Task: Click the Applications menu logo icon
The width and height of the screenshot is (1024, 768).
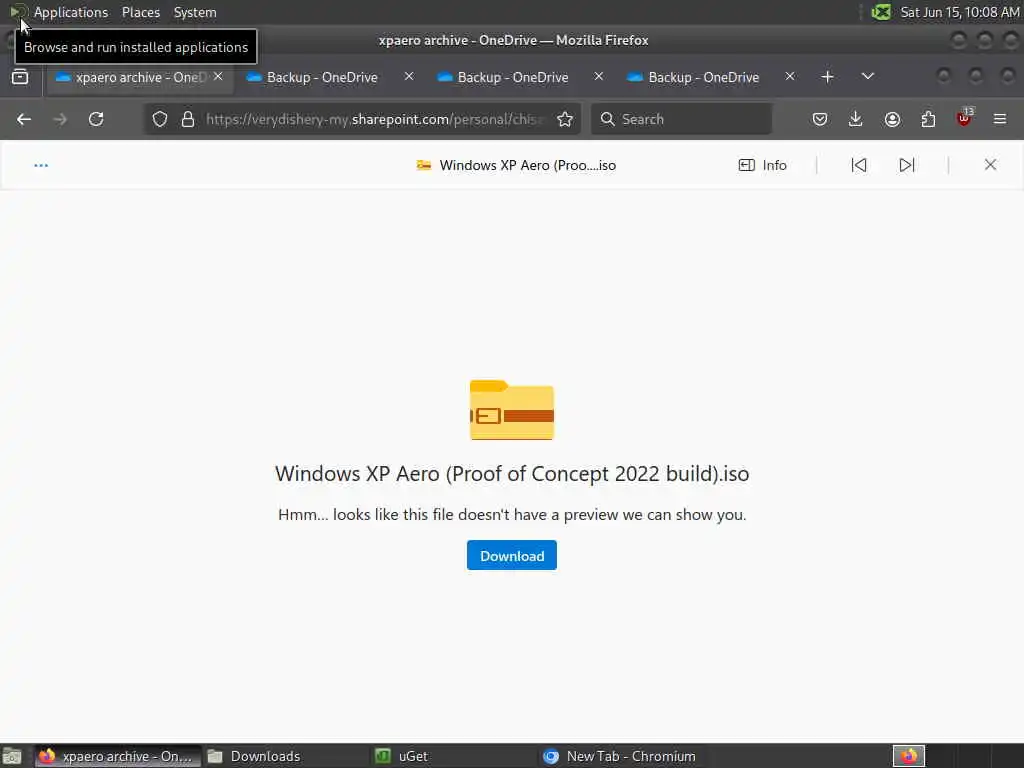Action: [17, 12]
